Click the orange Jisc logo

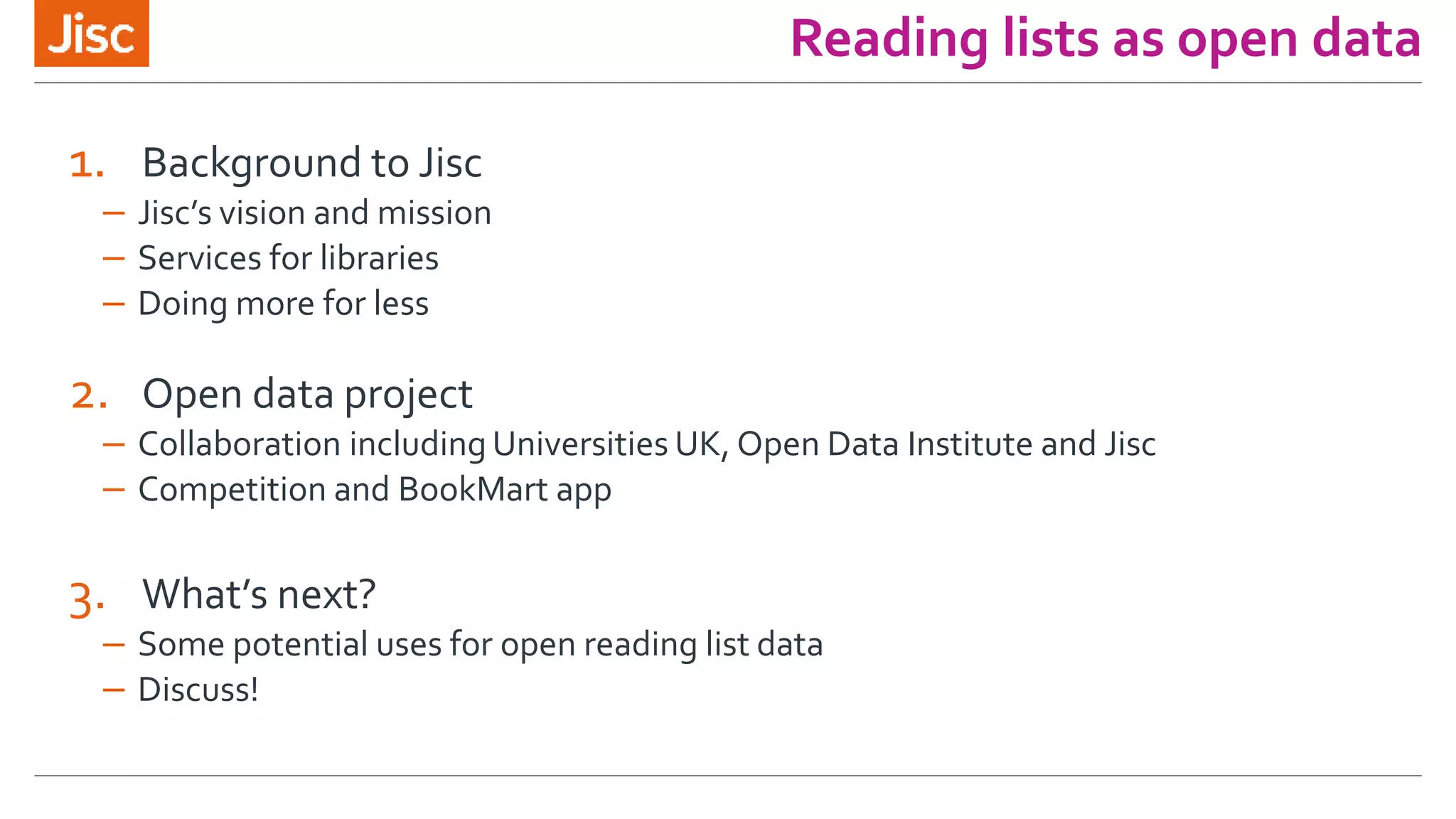click(x=92, y=34)
